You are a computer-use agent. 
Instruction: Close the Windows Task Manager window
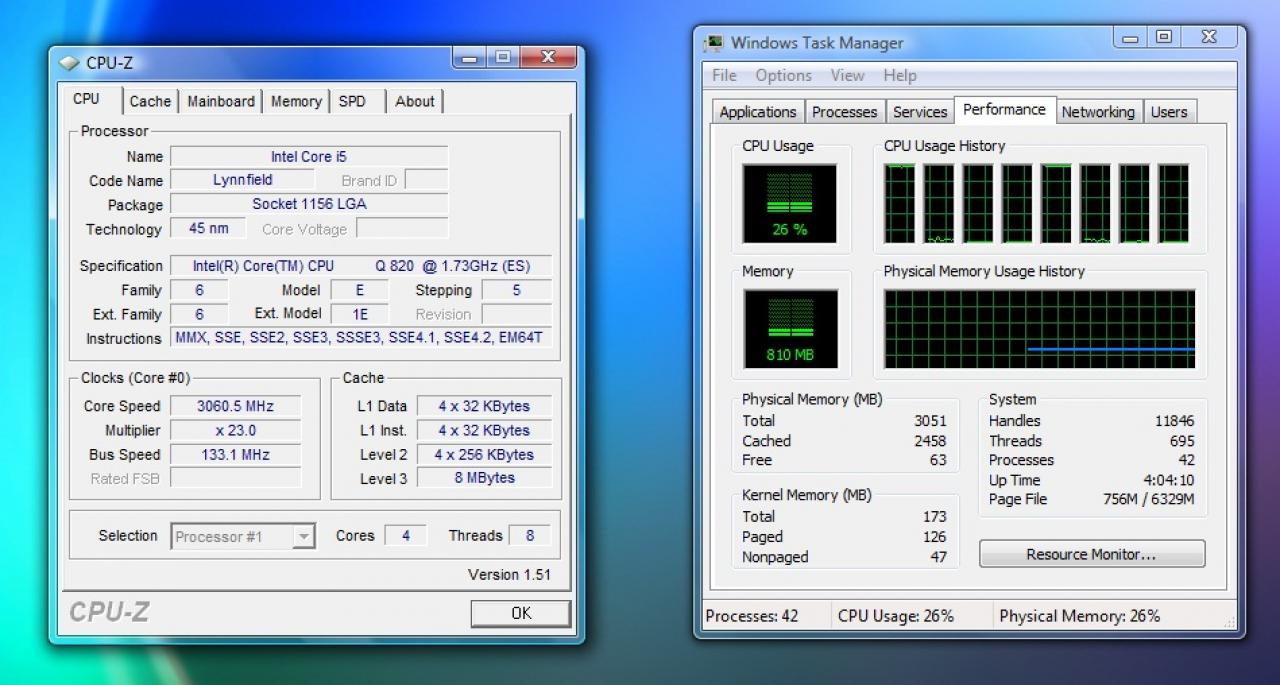(1208, 37)
